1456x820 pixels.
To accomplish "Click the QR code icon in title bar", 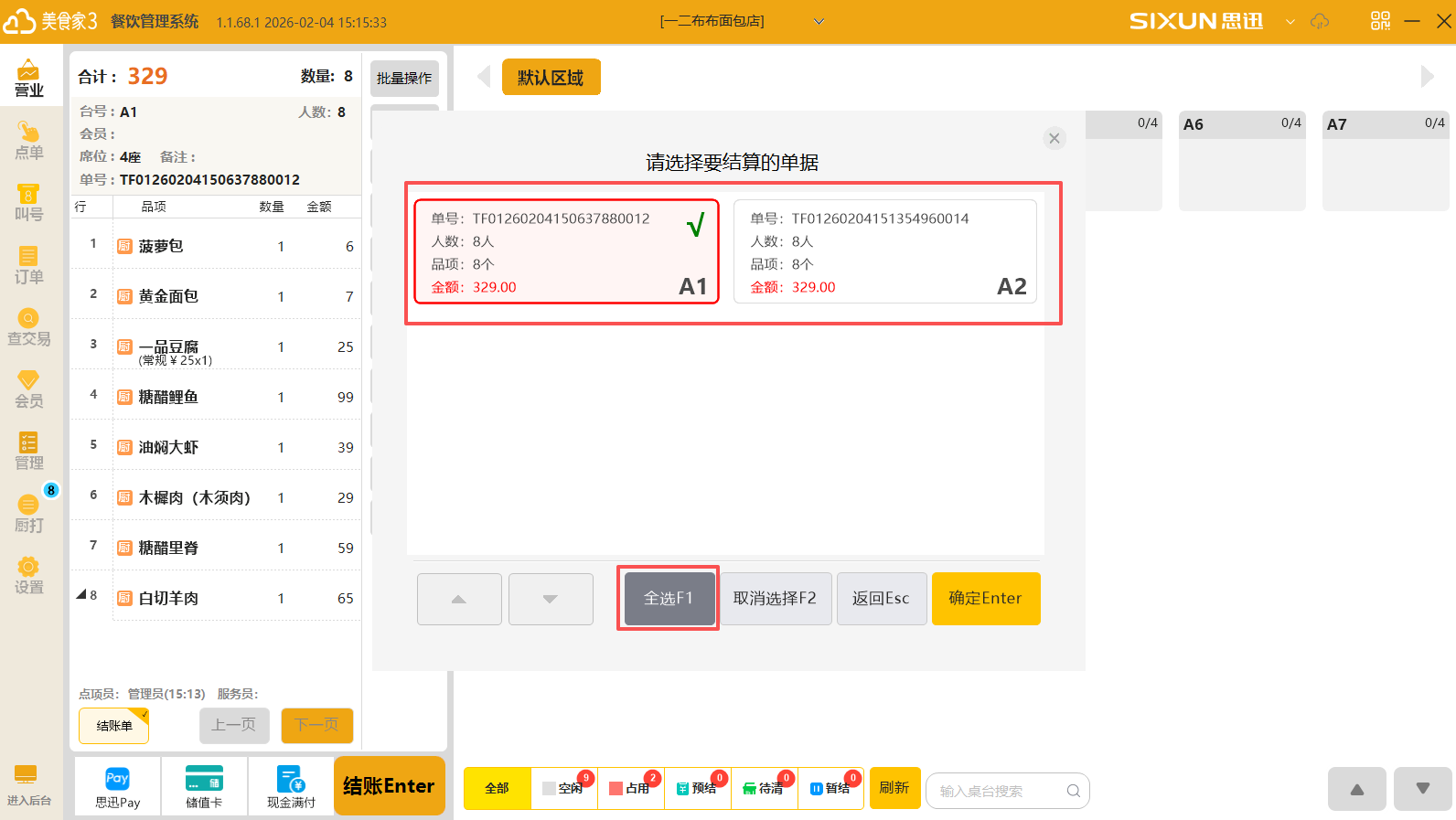I will point(1380,21).
